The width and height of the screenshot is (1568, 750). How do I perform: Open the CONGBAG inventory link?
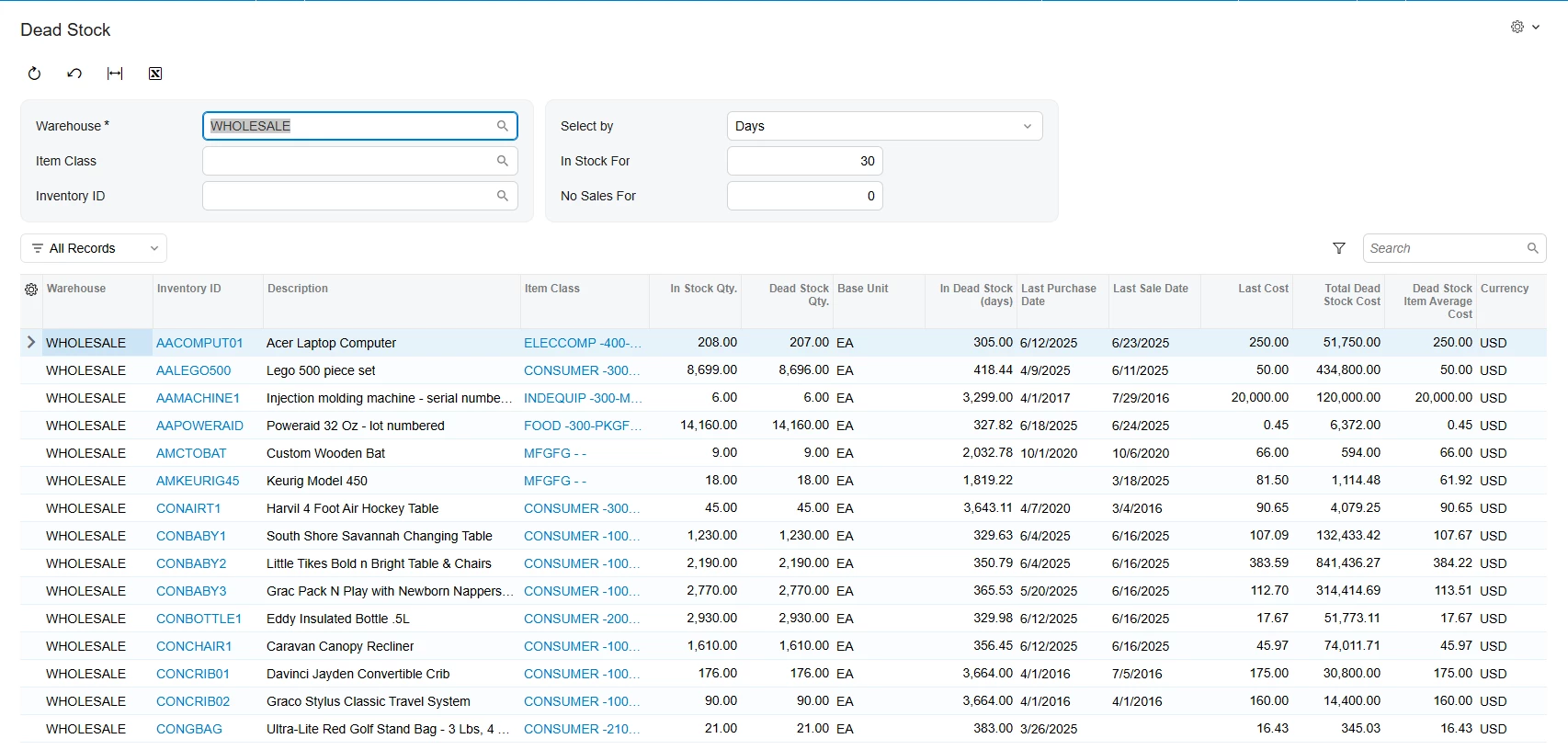[189, 729]
